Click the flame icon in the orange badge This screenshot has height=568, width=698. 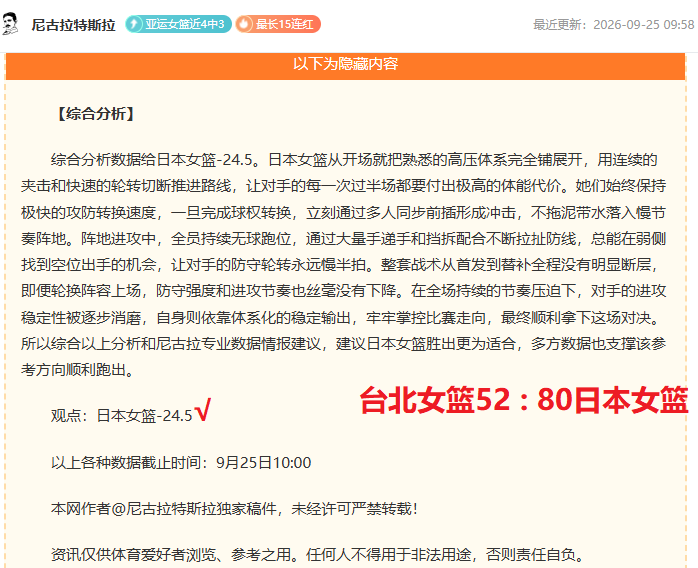244,24
